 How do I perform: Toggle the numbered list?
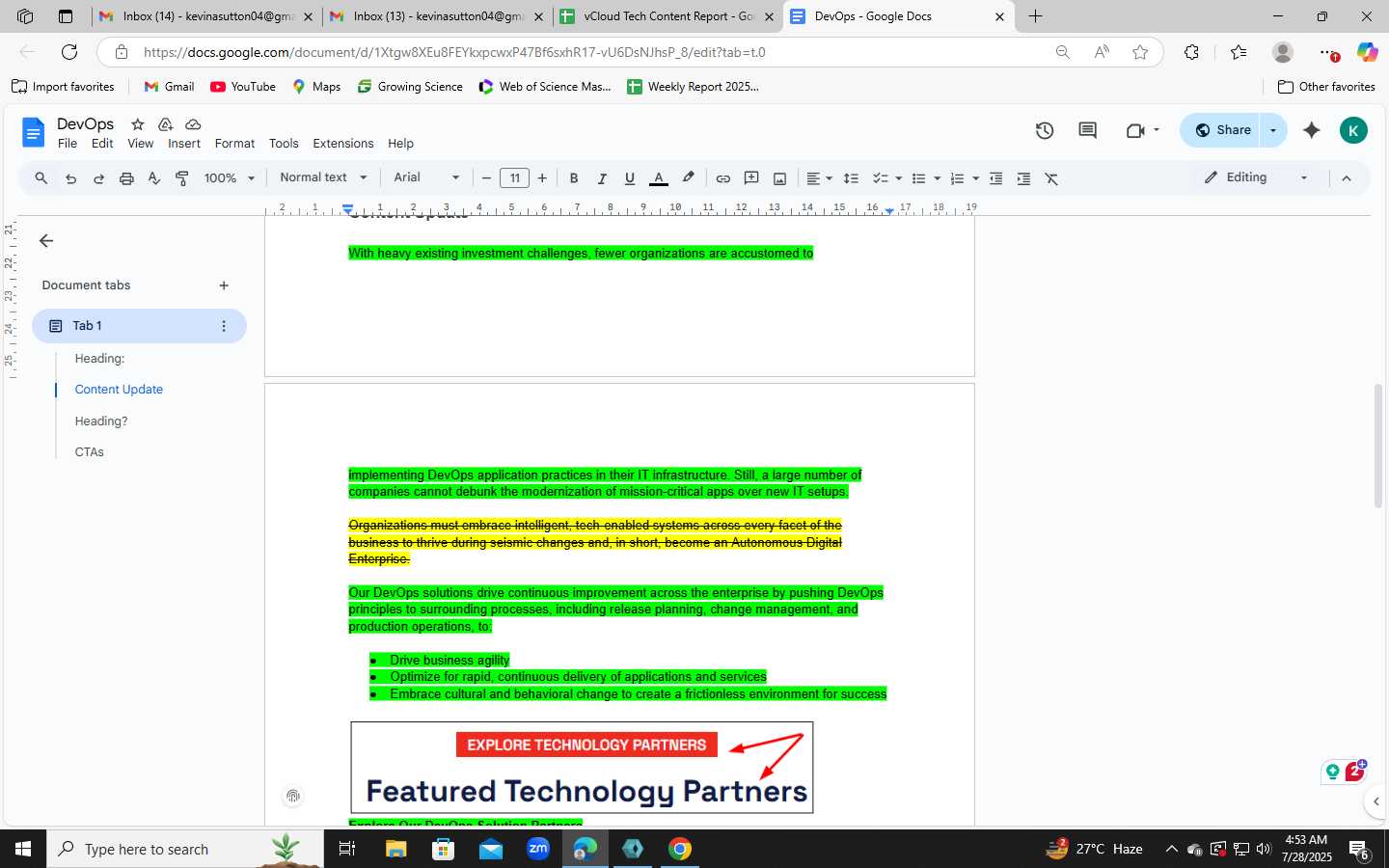(957, 178)
